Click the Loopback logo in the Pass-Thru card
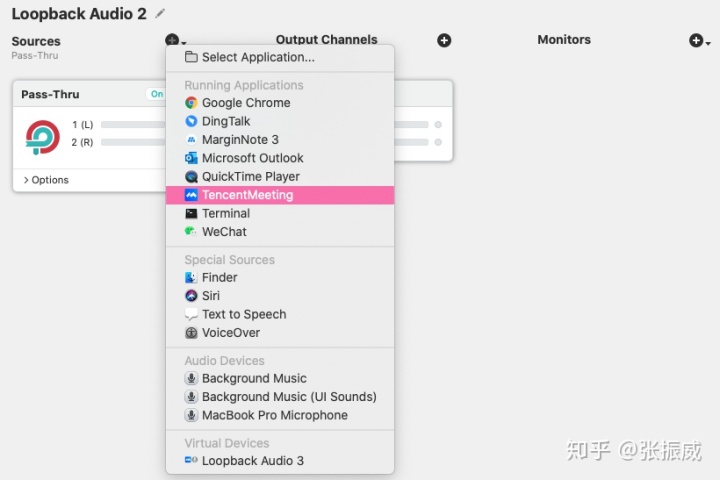Image resolution: width=720 pixels, height=480 pixels. 43,137
